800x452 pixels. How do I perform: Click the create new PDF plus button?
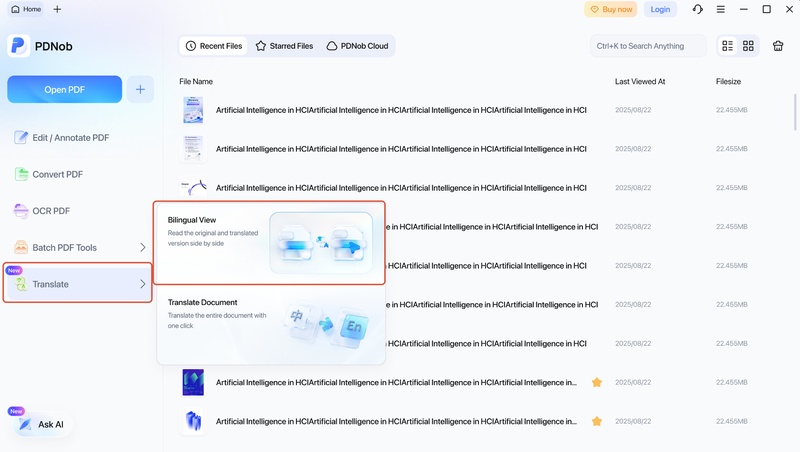[x=140, y=89]
